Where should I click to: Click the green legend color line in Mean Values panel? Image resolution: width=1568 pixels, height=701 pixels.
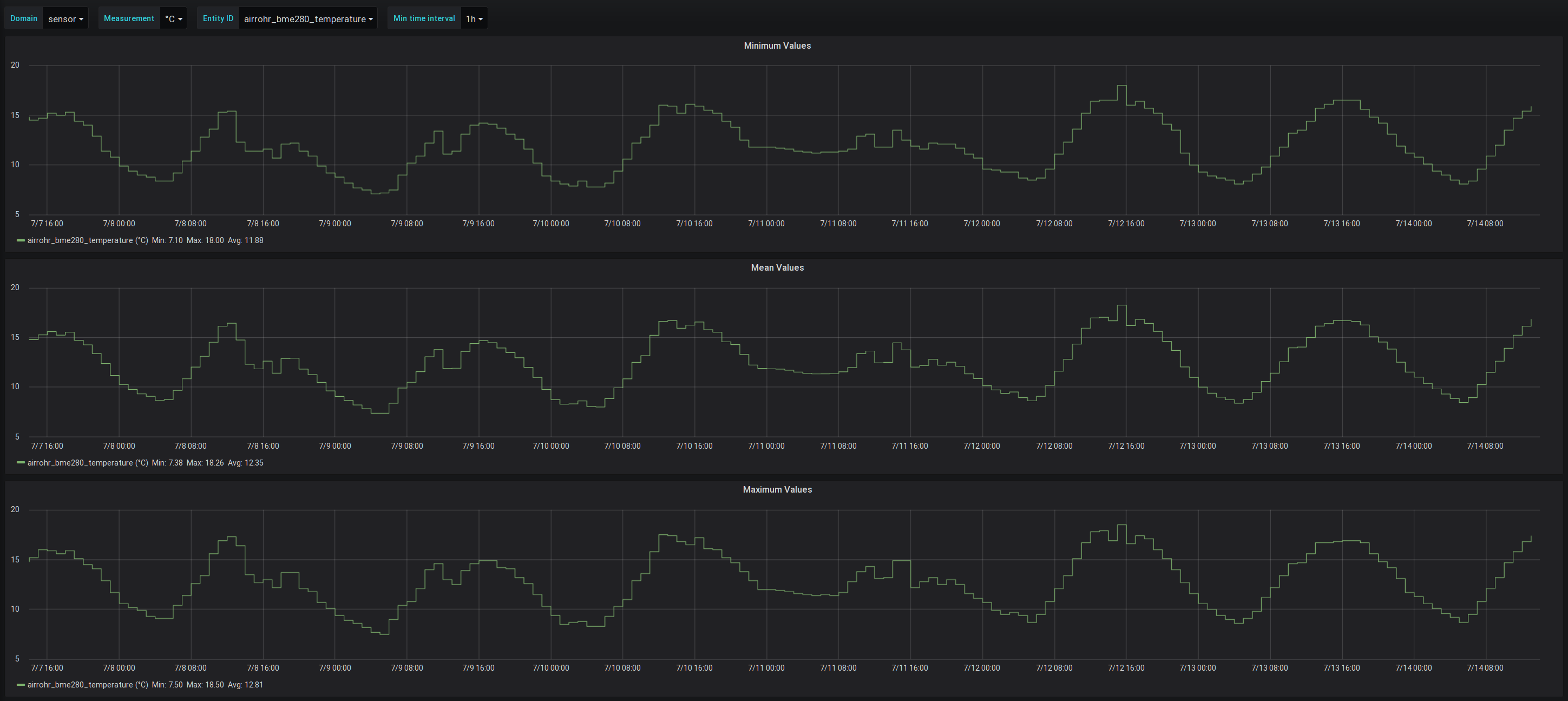(21, 463)
